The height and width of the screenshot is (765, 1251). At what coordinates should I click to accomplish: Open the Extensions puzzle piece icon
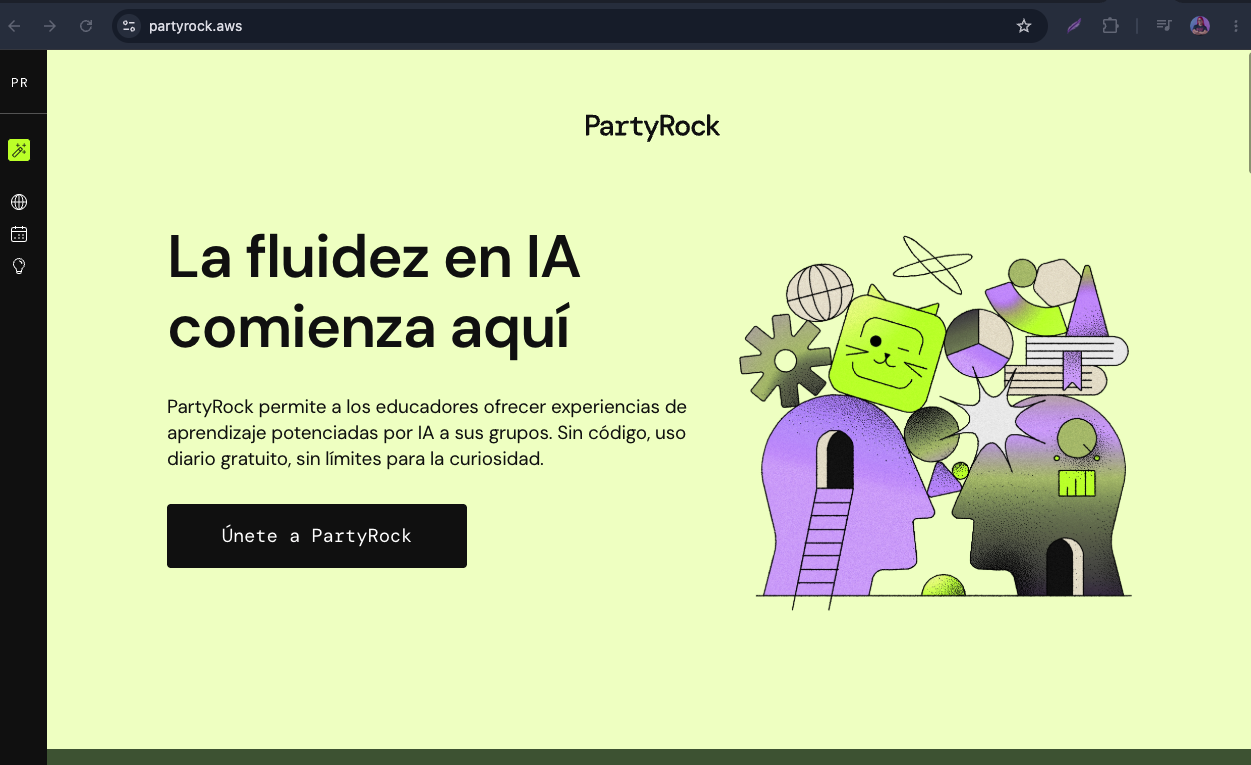tap(1110, 26)
